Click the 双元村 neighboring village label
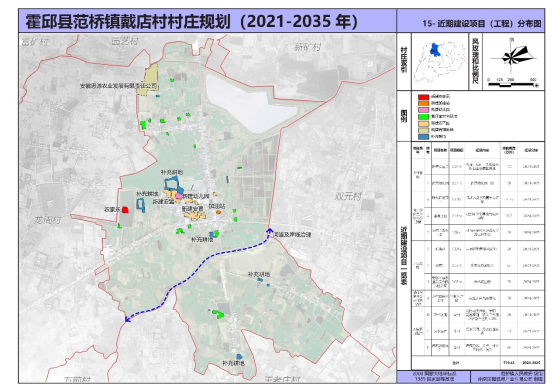This screenshot has width=554, height=392. [x=348, y=197]
